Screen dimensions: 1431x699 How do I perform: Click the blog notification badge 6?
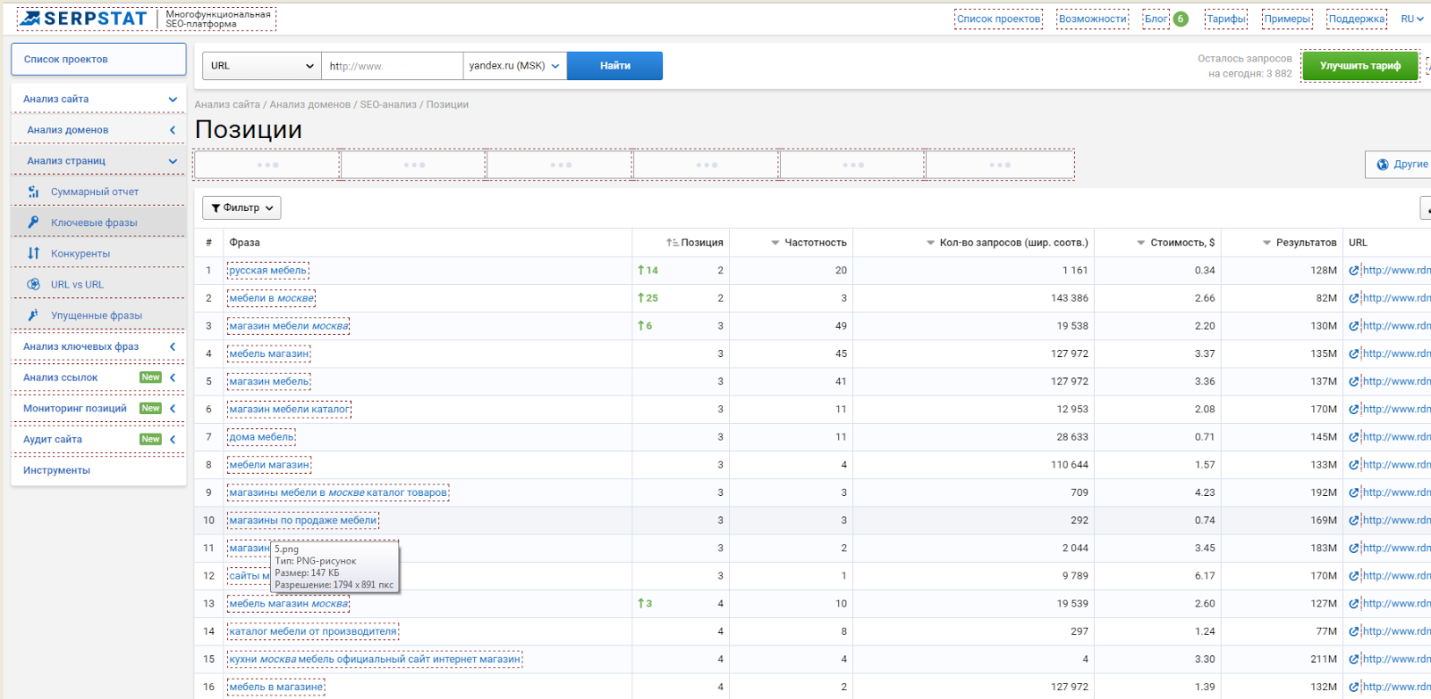coord(1180,18)
